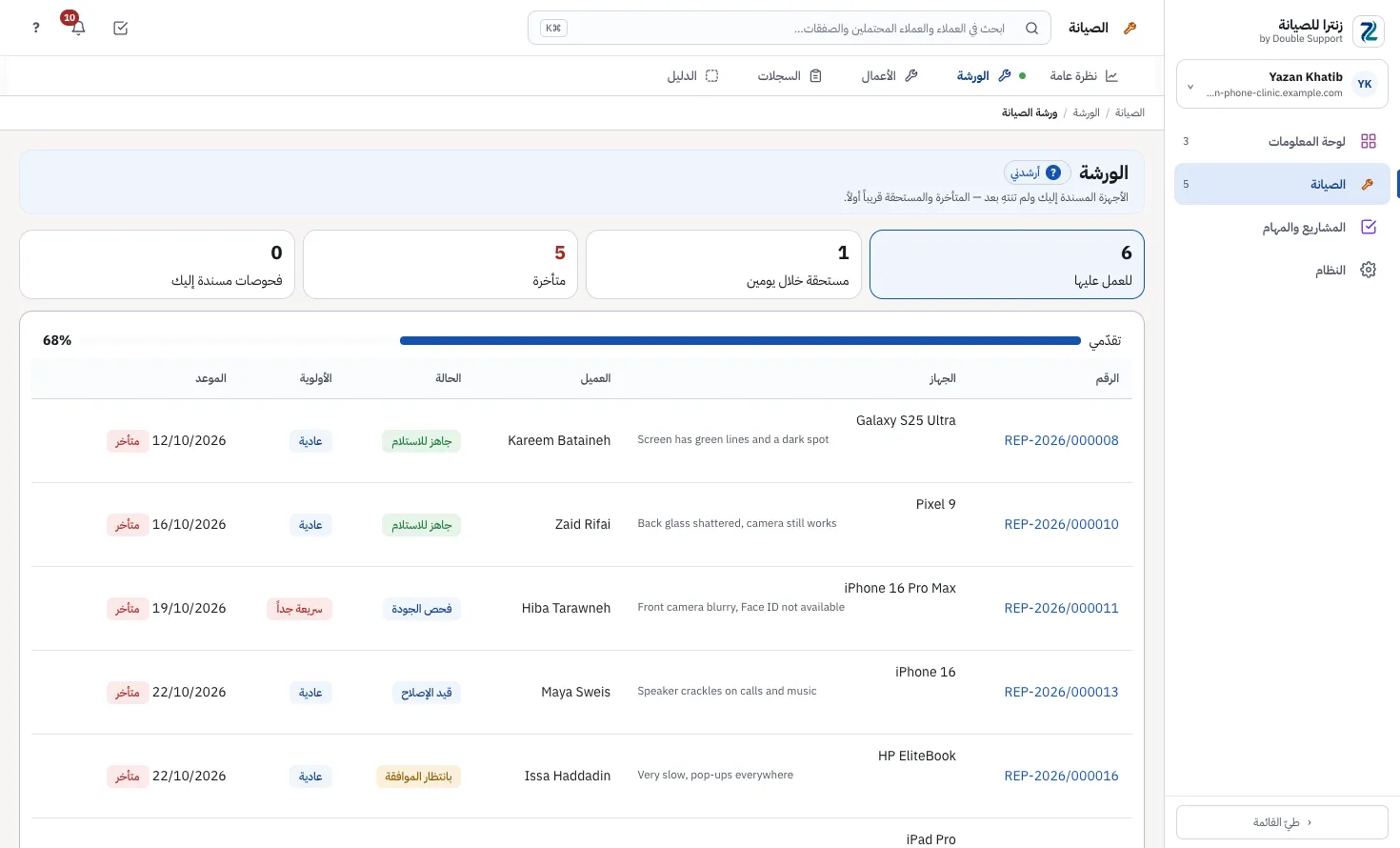This screenshot has height=848, width=1400.
Task: Open the tasks checklist icon in header
Action: pyautogui.click(x=120, y=28)
